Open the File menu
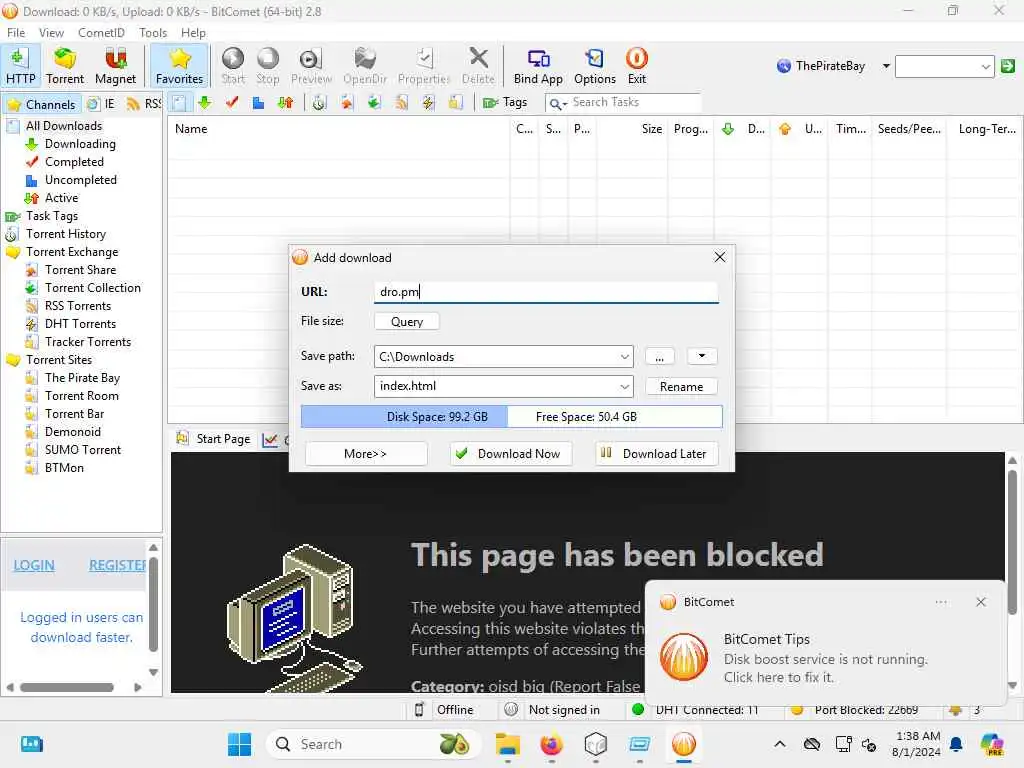 pyautogui.click(x=16, y=33)
